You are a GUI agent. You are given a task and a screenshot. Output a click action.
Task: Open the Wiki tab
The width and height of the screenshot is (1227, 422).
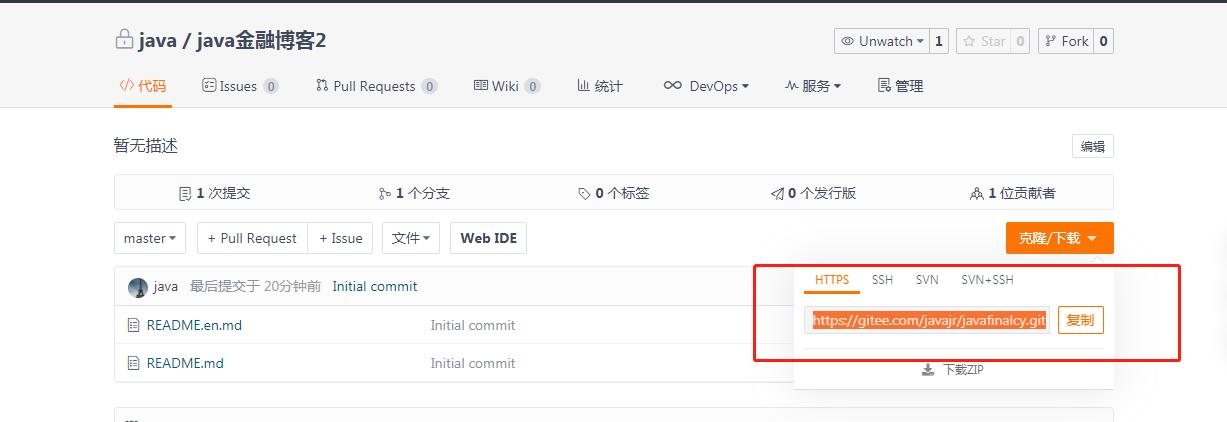pyautogui.click(x=507, y=86)
